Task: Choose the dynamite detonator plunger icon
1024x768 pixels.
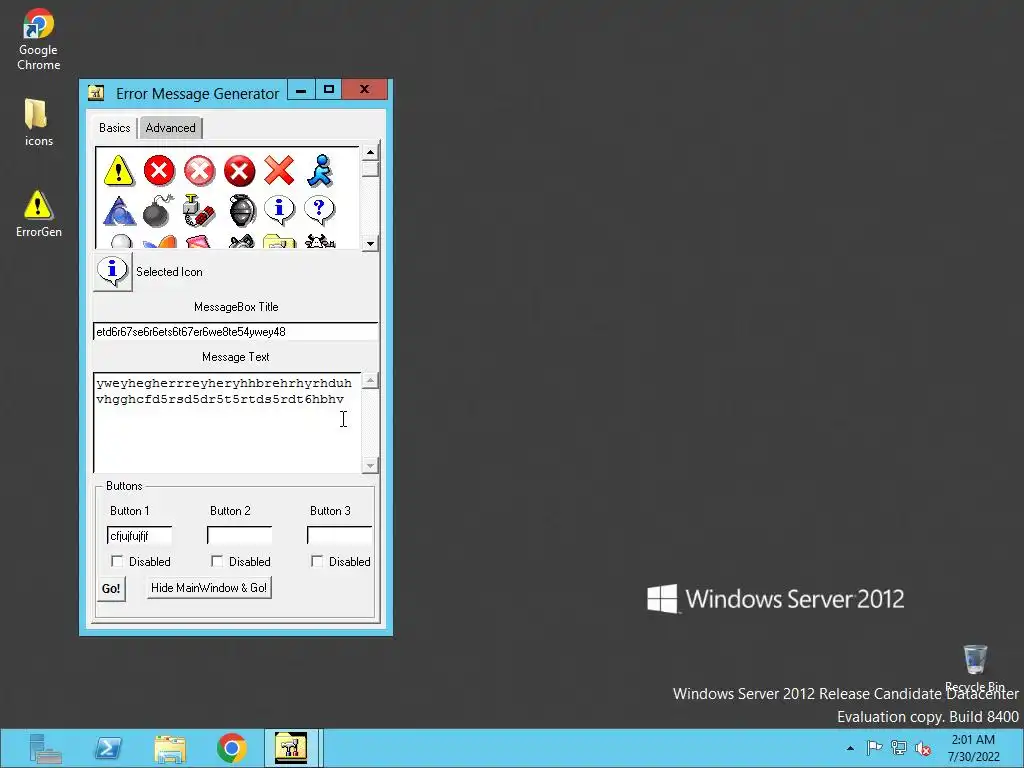Action: tap(199, 210)
